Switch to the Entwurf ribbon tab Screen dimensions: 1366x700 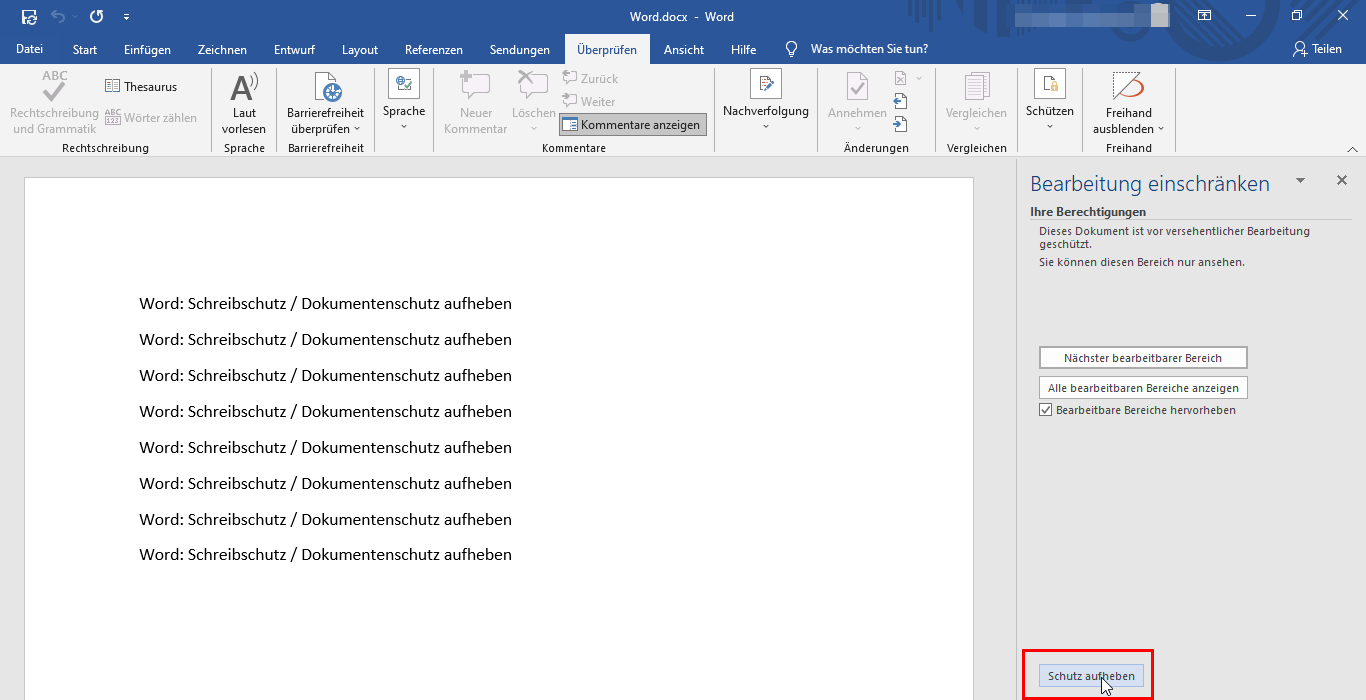click(x=294, y=49)
